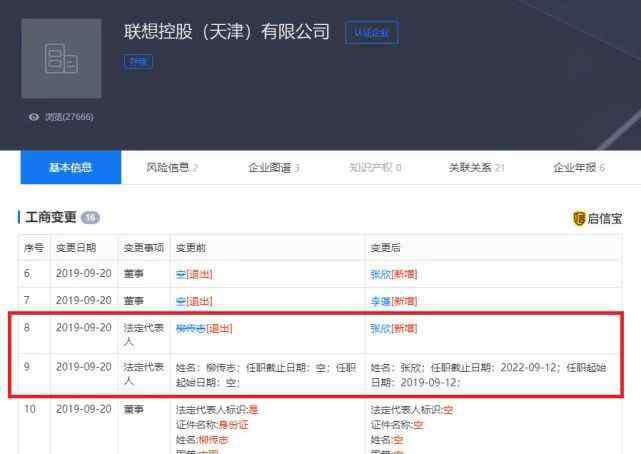Click the 法定代表人 cell in row 9

[143, 373]
